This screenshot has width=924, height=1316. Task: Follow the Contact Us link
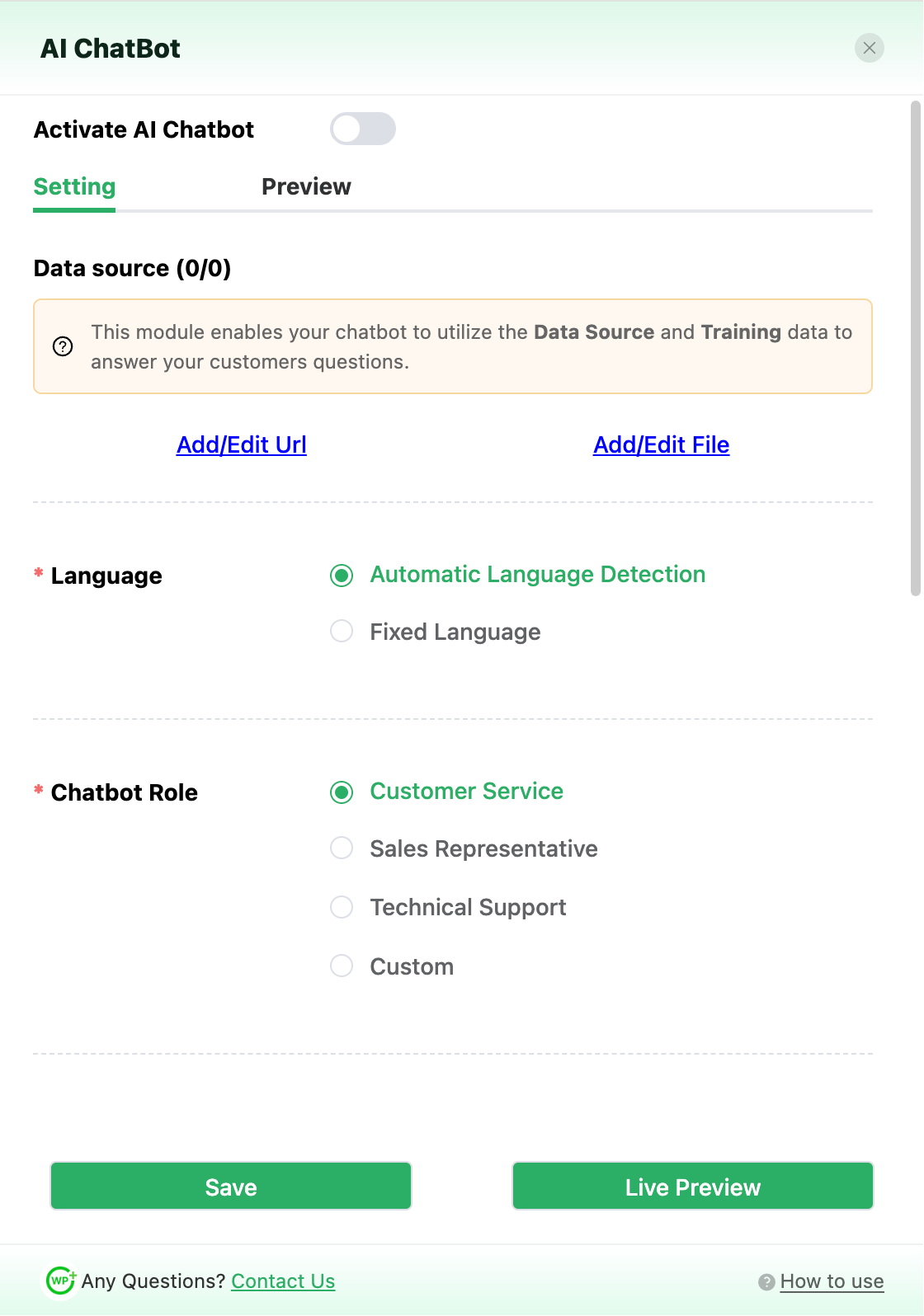[x=283, y=1281]
